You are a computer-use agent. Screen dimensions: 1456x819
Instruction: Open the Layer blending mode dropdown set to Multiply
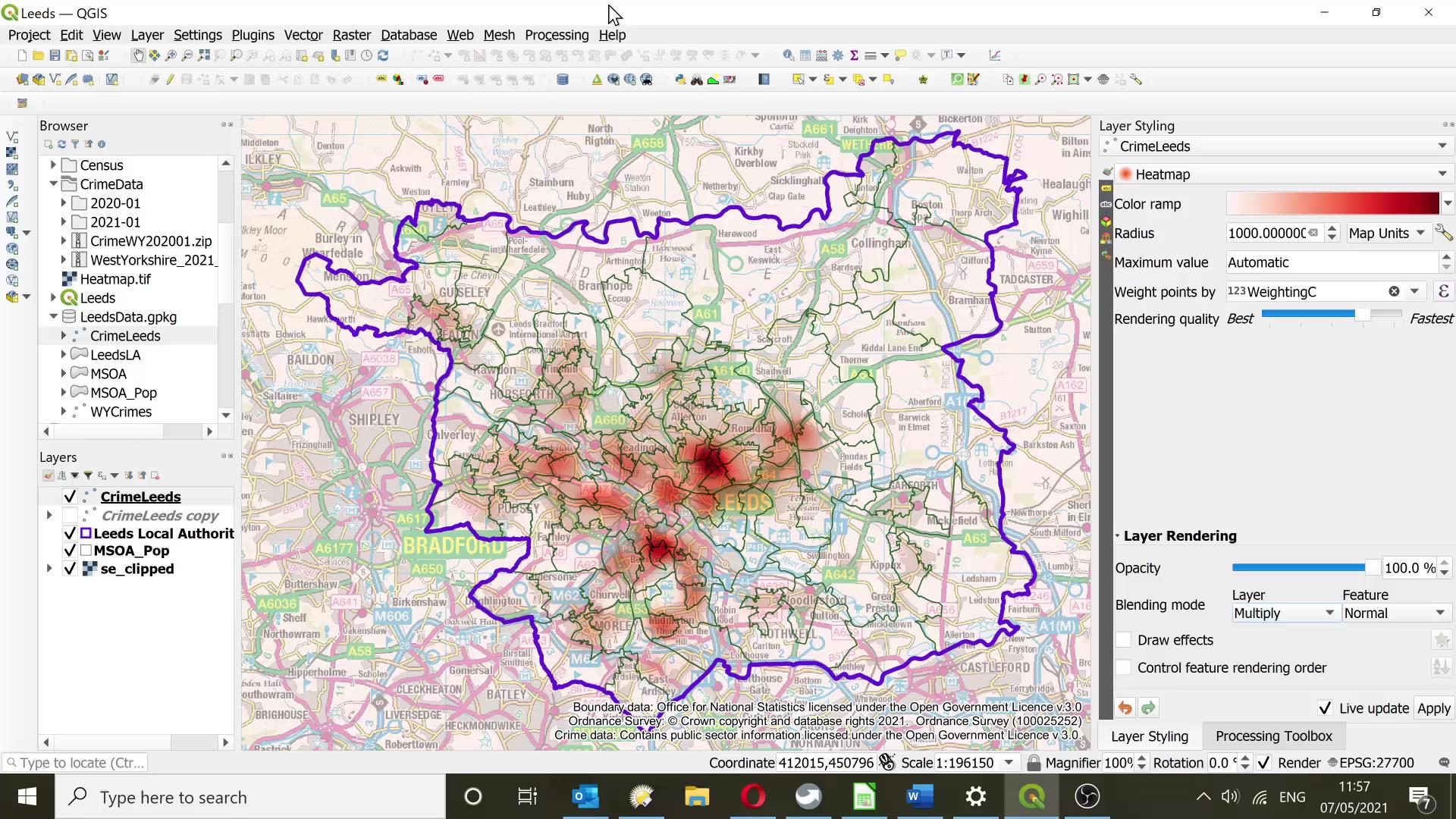click(x=1283, y=613)
